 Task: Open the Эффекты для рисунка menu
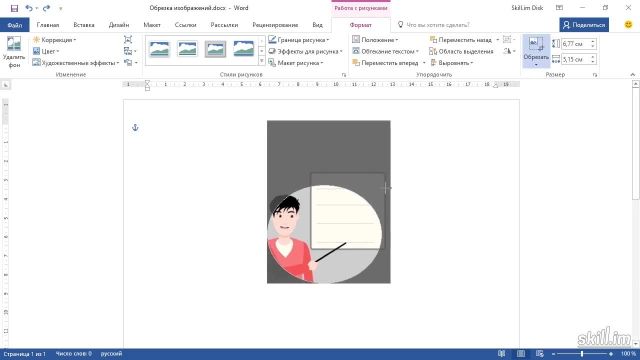tap(305, 51)
